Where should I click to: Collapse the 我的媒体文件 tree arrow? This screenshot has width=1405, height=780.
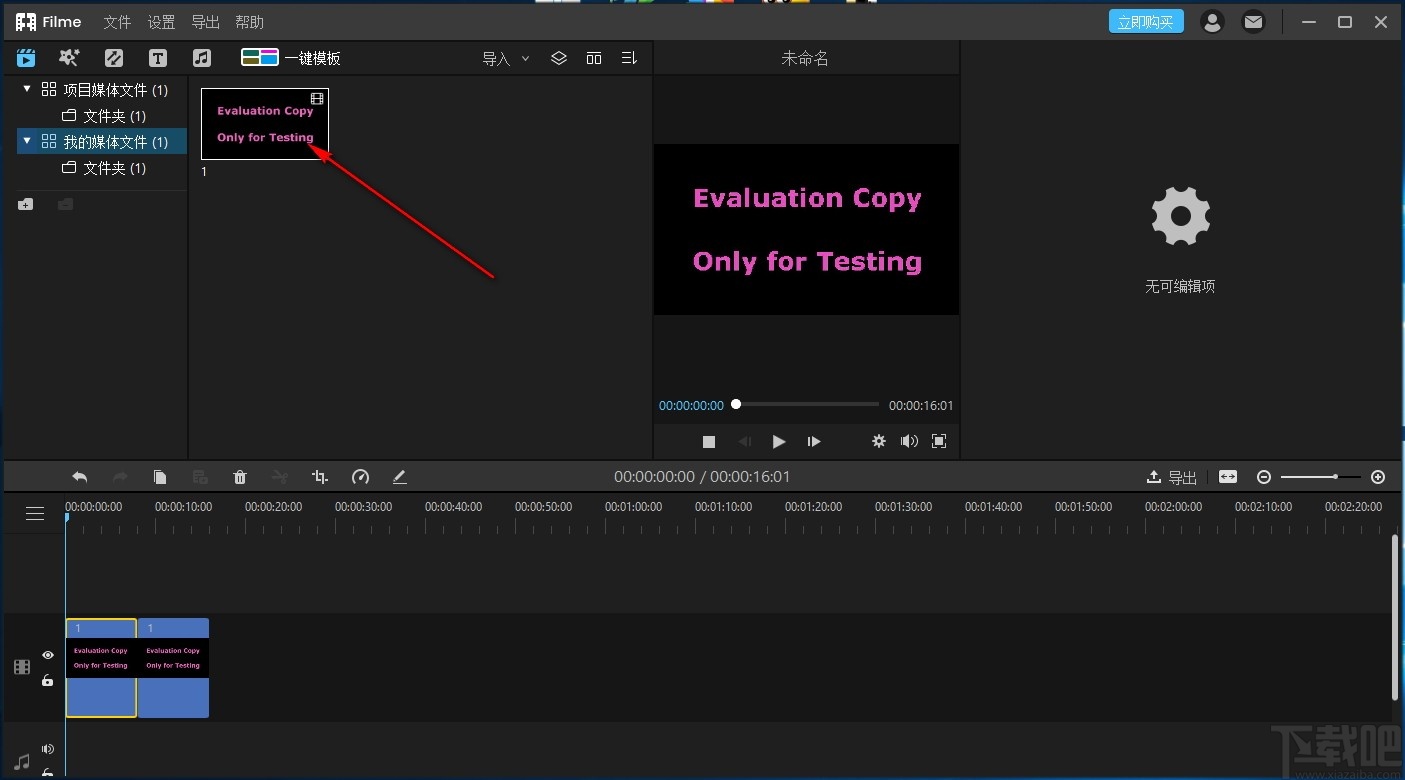click(27, 141)
